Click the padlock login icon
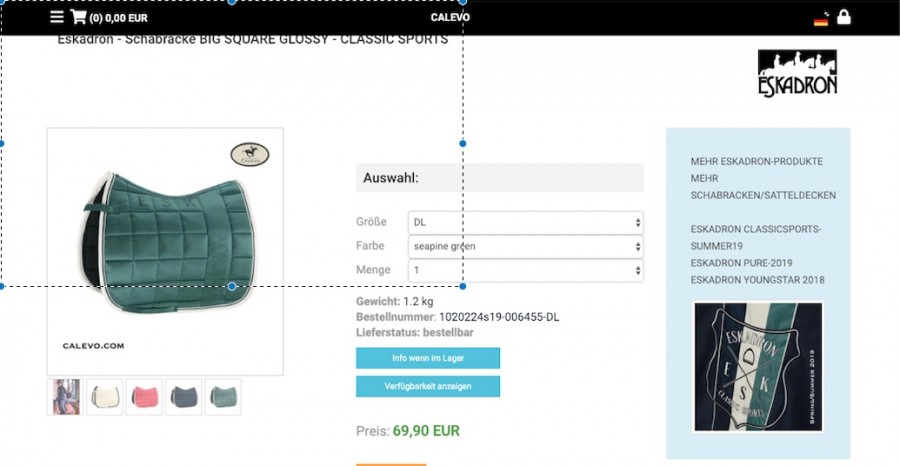900x466 pixels. coord(844,17)
